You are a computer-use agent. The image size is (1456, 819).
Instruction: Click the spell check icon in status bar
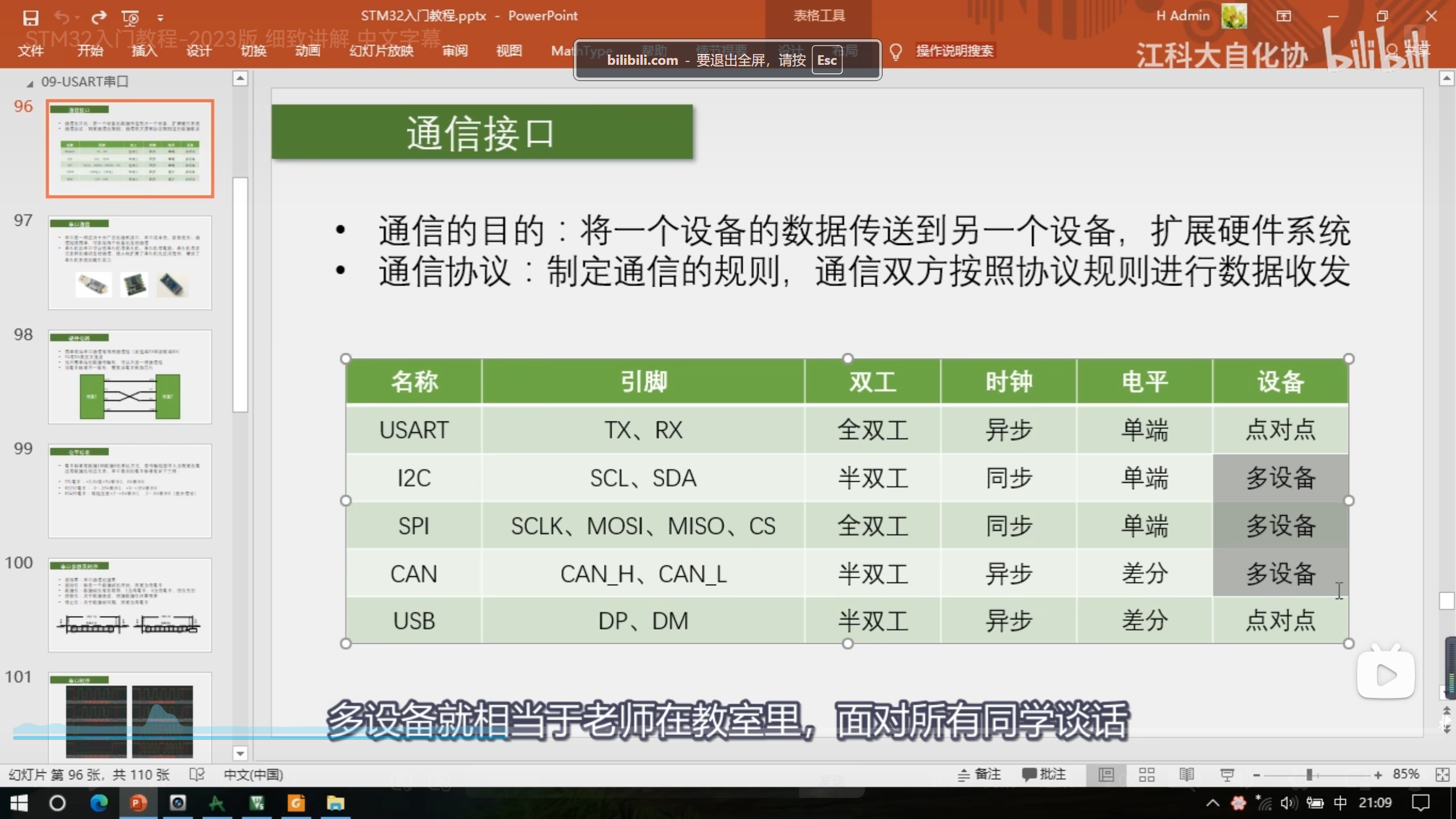pyautogui.click(x=197, y=774)
